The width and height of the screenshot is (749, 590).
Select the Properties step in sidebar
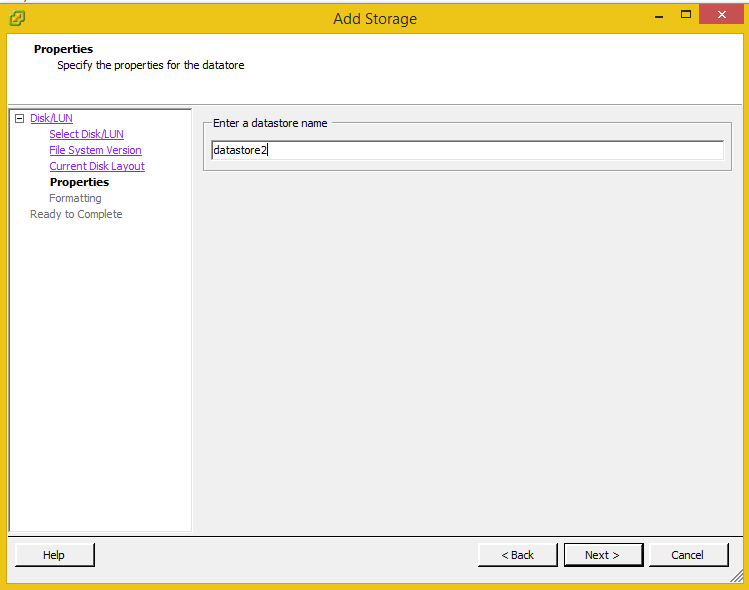[x=79, y=182]
